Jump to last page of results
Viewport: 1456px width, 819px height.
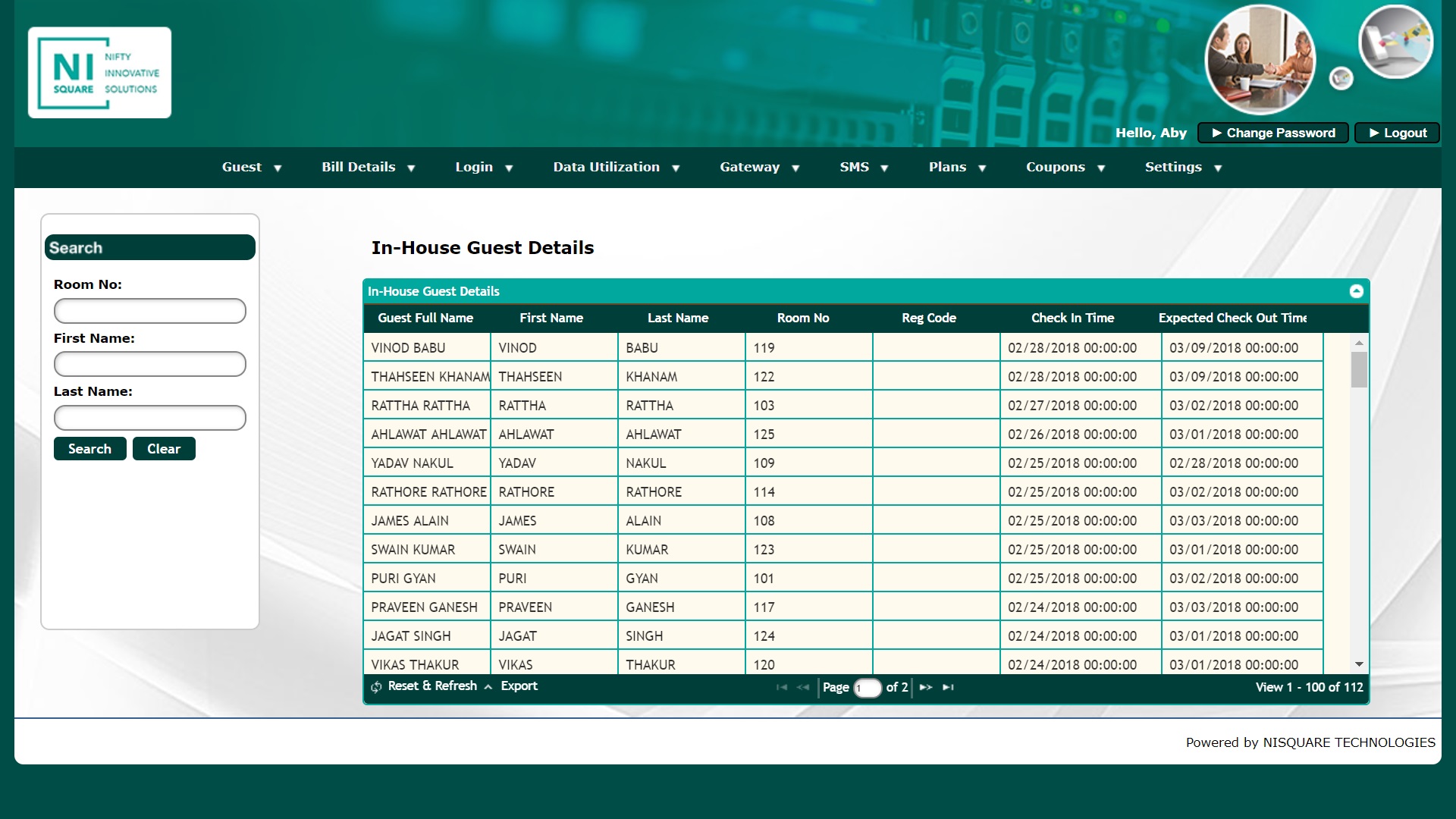coord(948,687)
